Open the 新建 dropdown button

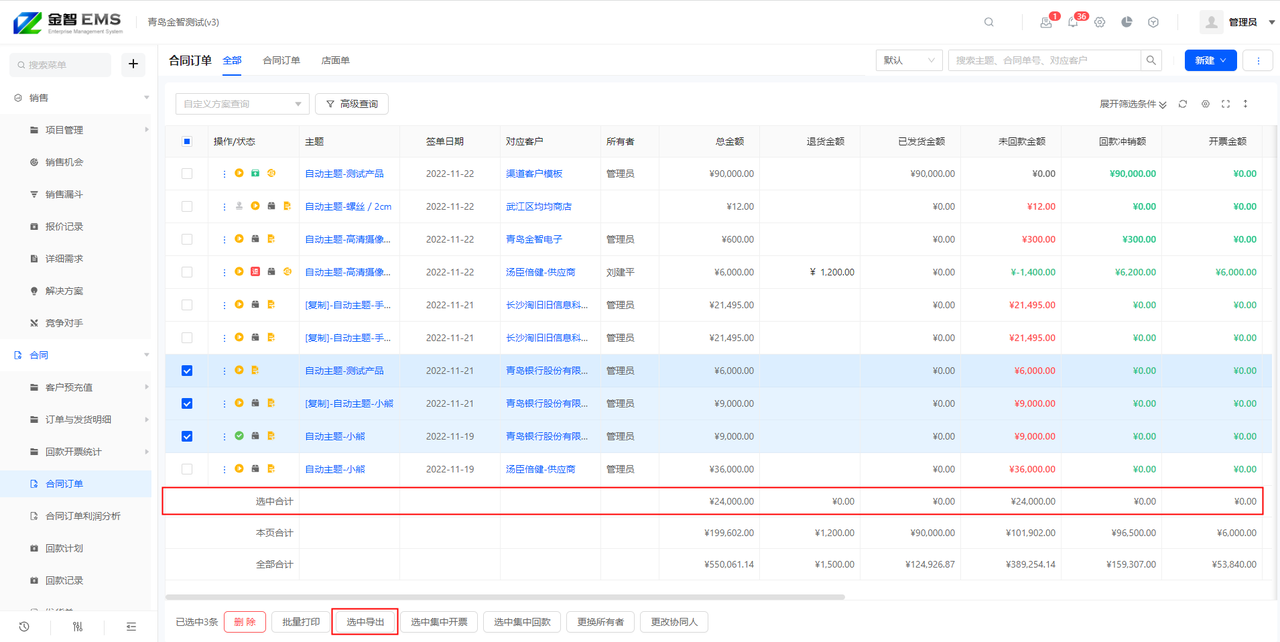pos(1210,60)
